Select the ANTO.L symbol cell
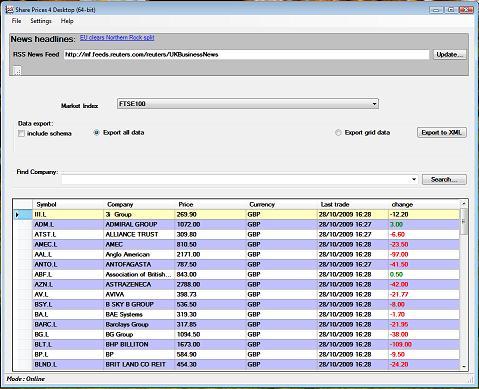The width and height of the screenshot is (479, 389). pos(68,265)
